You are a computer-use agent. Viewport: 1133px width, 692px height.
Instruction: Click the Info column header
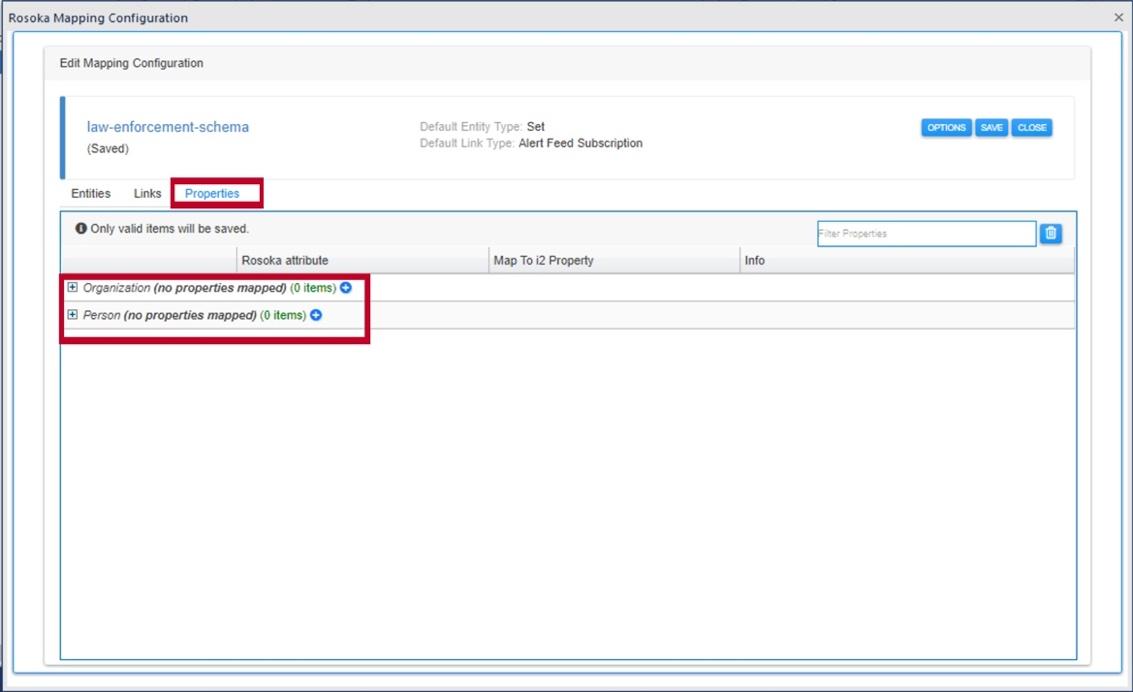(x=754, y=260)
